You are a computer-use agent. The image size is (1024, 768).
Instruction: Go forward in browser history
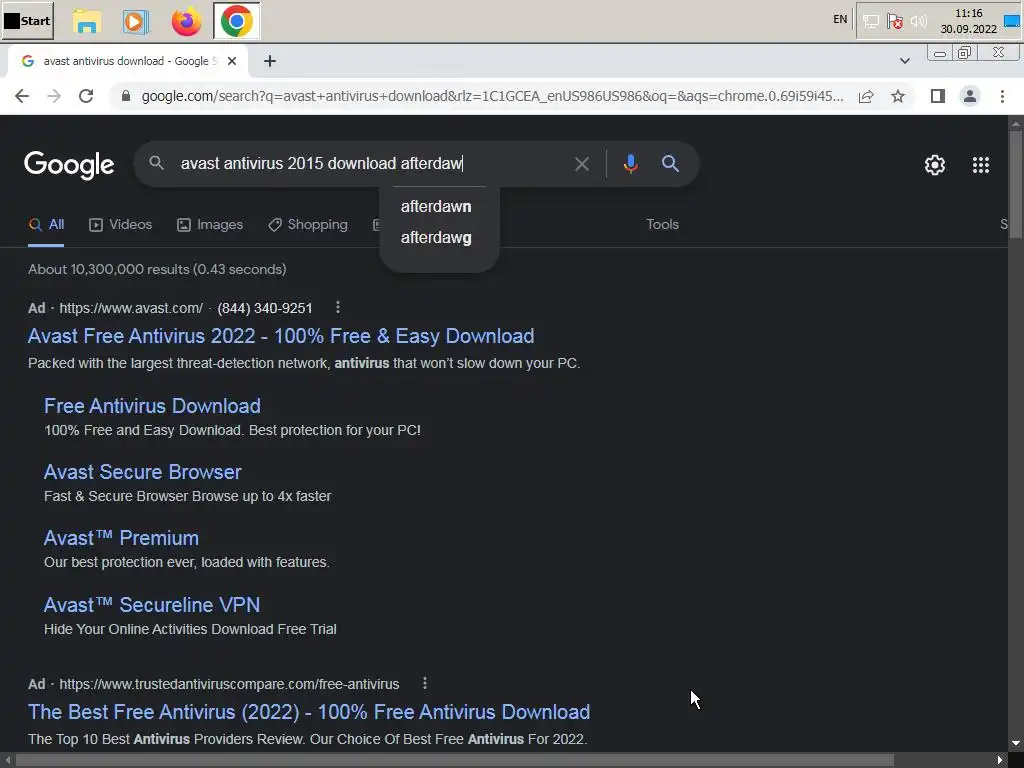[54, 96]
